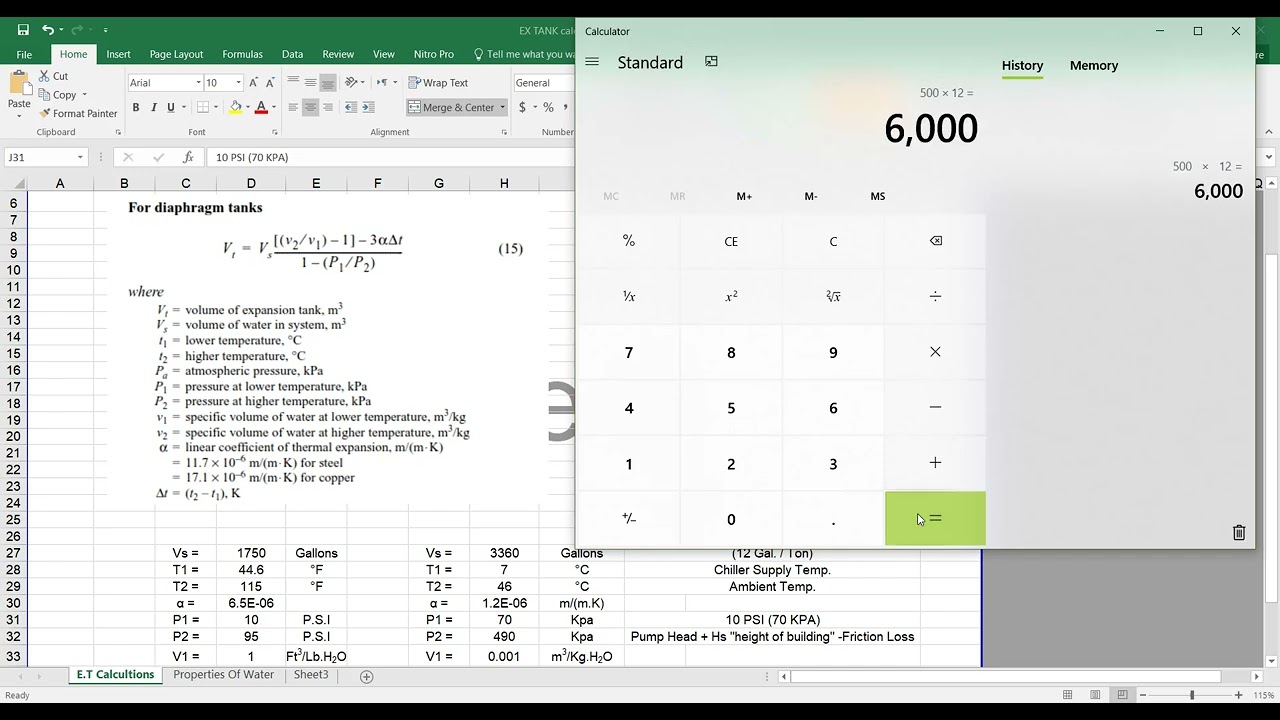Click the zoom in plus on zoom slider
Image resolution: width=1280 pixels, height=720 pixels.
click(1238, 695)
